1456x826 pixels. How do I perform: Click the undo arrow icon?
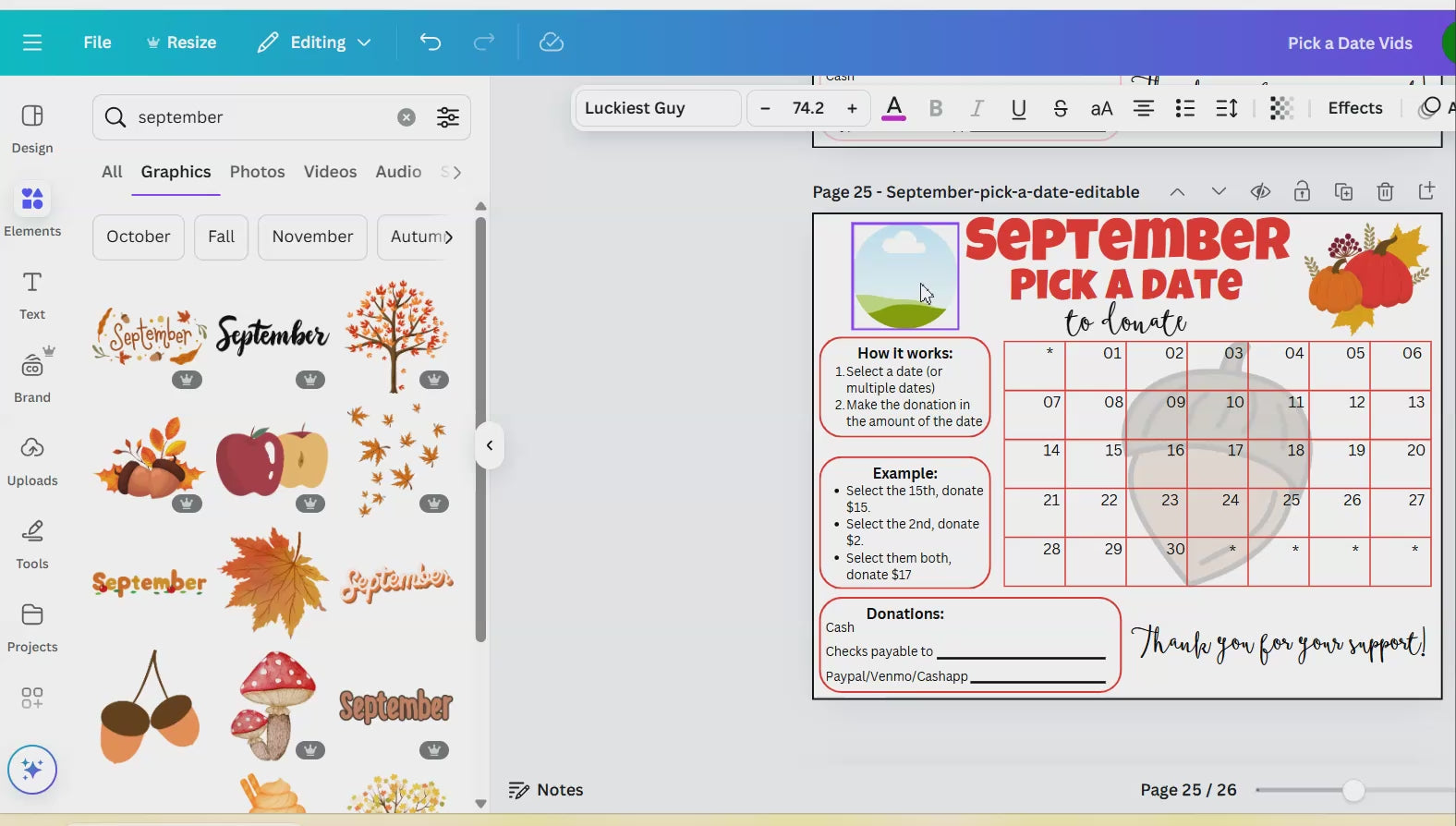(x=430, y=43)
